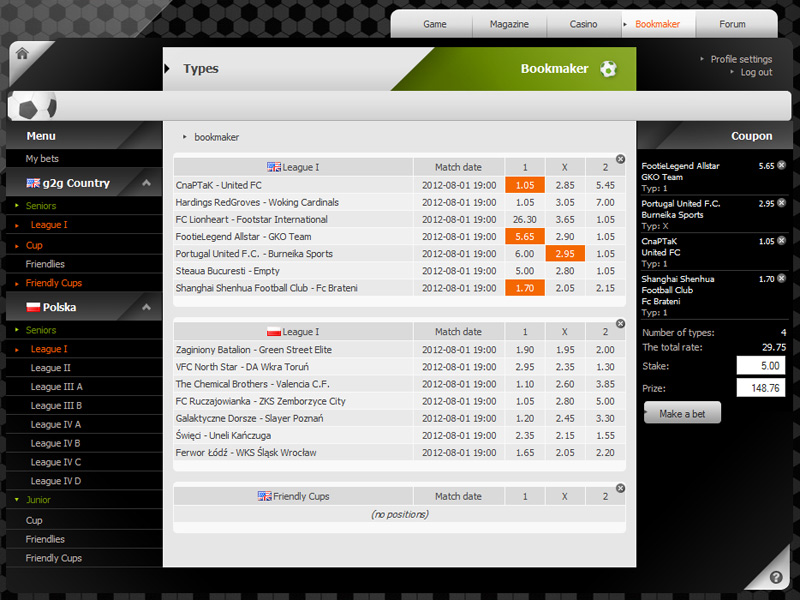Remove FootieLegend Allstar bet from coupon
800x600 pixels.
[x=781, y=165]
